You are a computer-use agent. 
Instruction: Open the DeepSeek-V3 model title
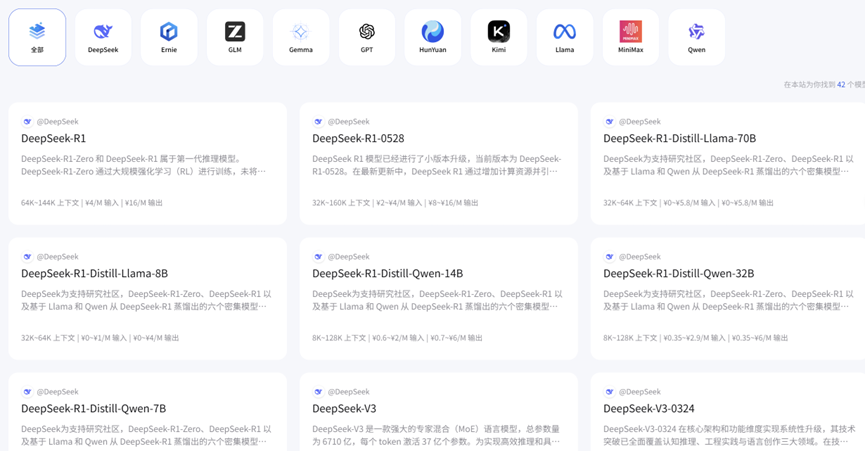344,409
